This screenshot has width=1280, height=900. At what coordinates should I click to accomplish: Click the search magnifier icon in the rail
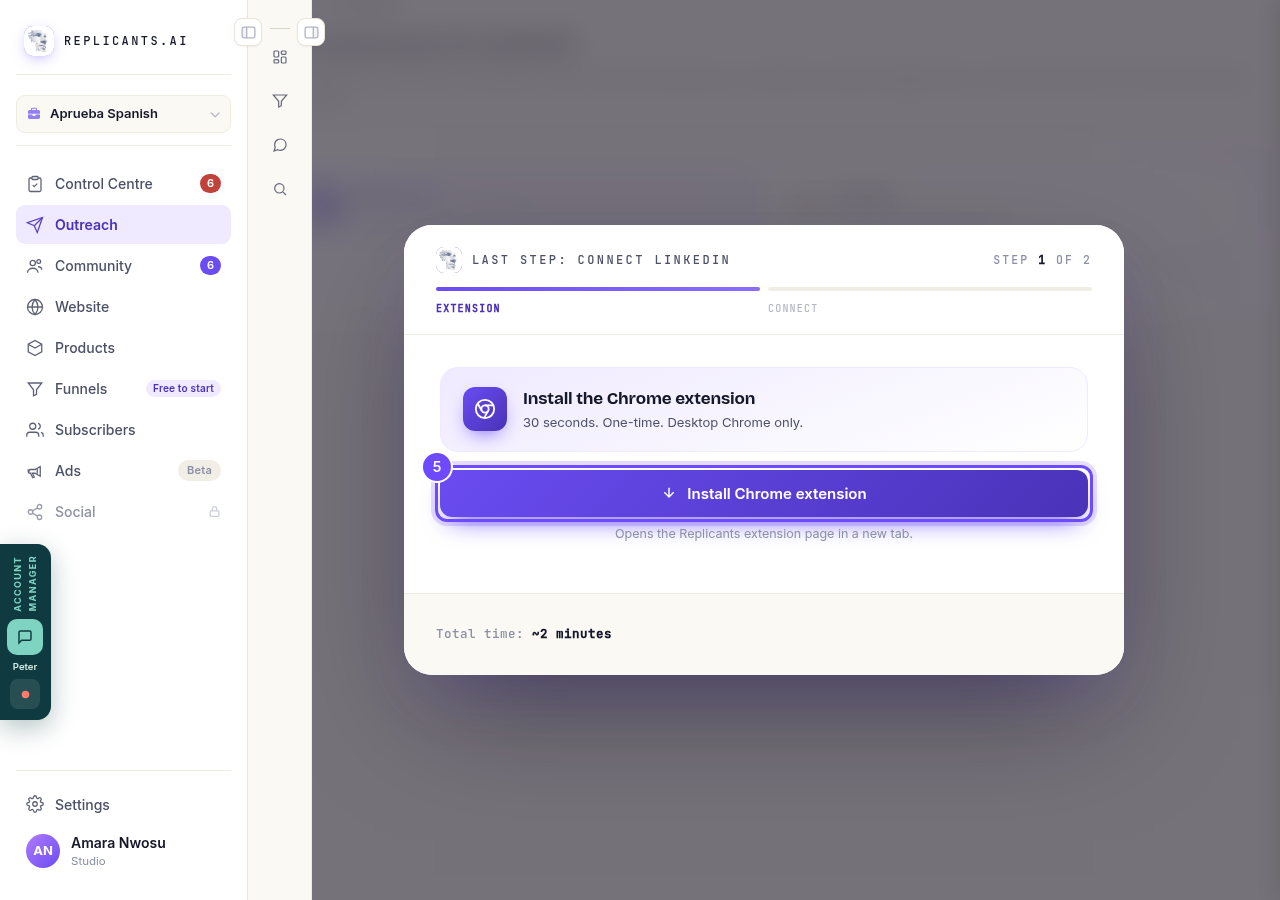point(280,189)
